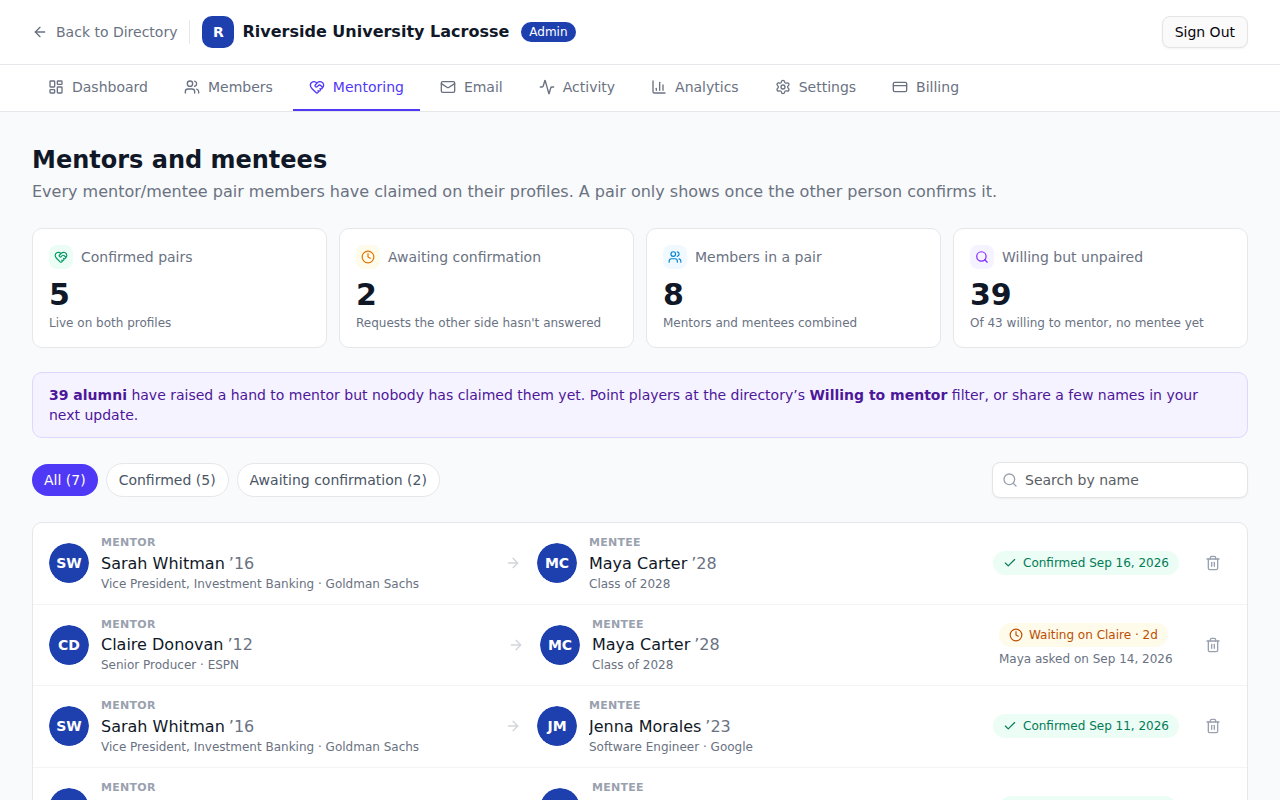Viewport: 1280px width, 800px height.
Task: Switch to the Email tab
Action: click(471, 87)
